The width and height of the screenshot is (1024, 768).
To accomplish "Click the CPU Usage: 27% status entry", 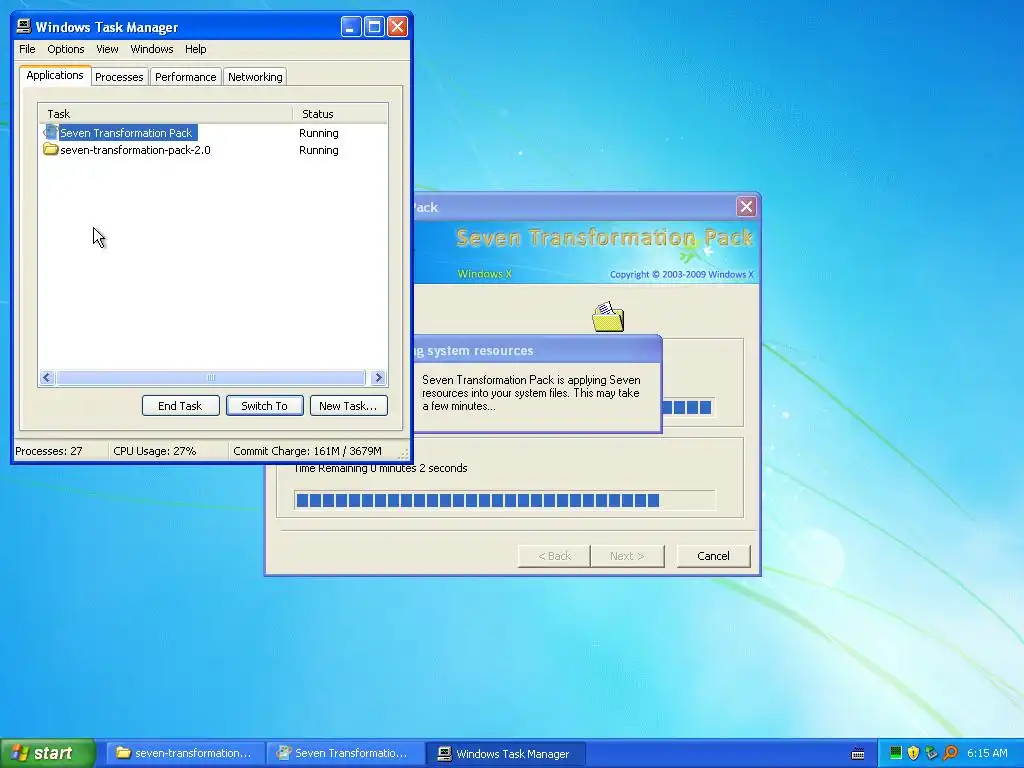I will pyautogui.click(x=155, y=451).
